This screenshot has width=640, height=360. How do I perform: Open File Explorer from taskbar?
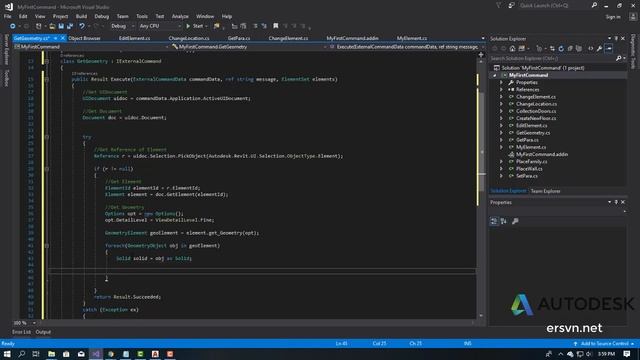coord(51,354)
